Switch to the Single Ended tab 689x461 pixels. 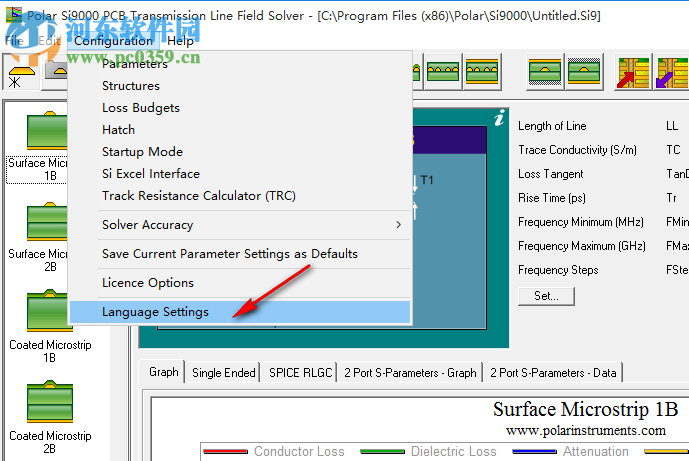(x=223, y=373)
